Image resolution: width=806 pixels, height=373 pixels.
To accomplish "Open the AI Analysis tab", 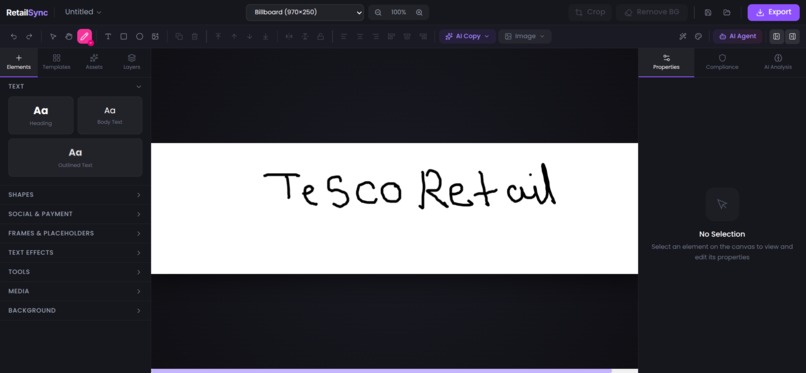I will [x=778, y=62].
